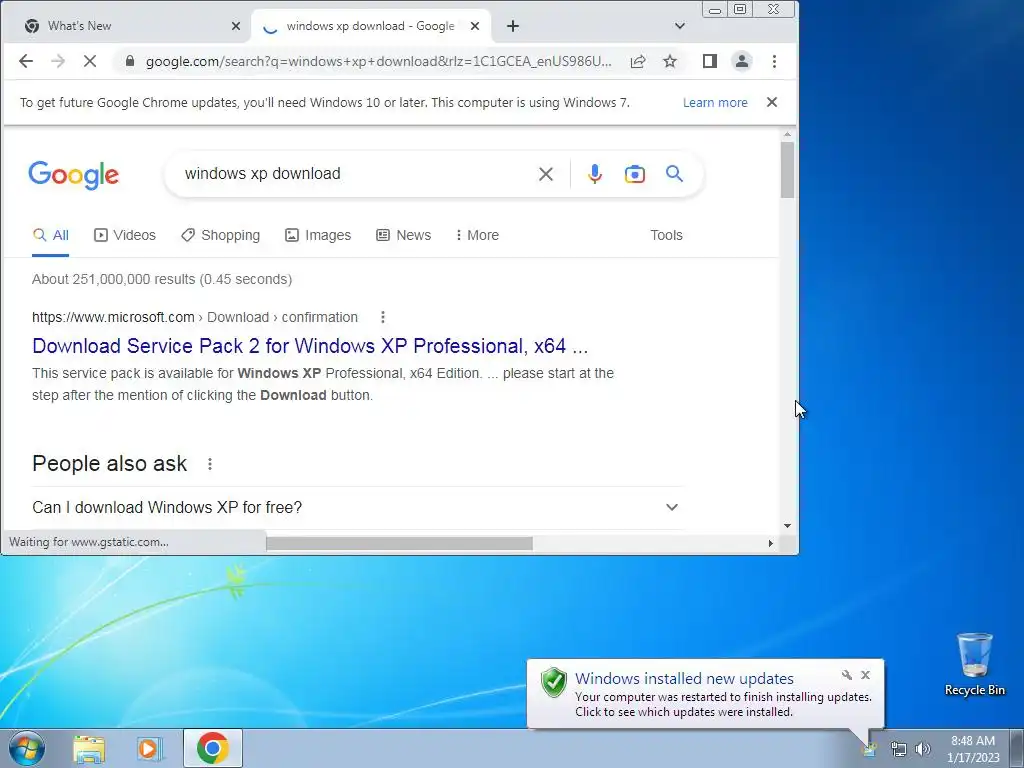Open the microsoft.com result options menu
Viewport: 1024px width, 768px height.
pyautogui.click(x=383, y=317)
